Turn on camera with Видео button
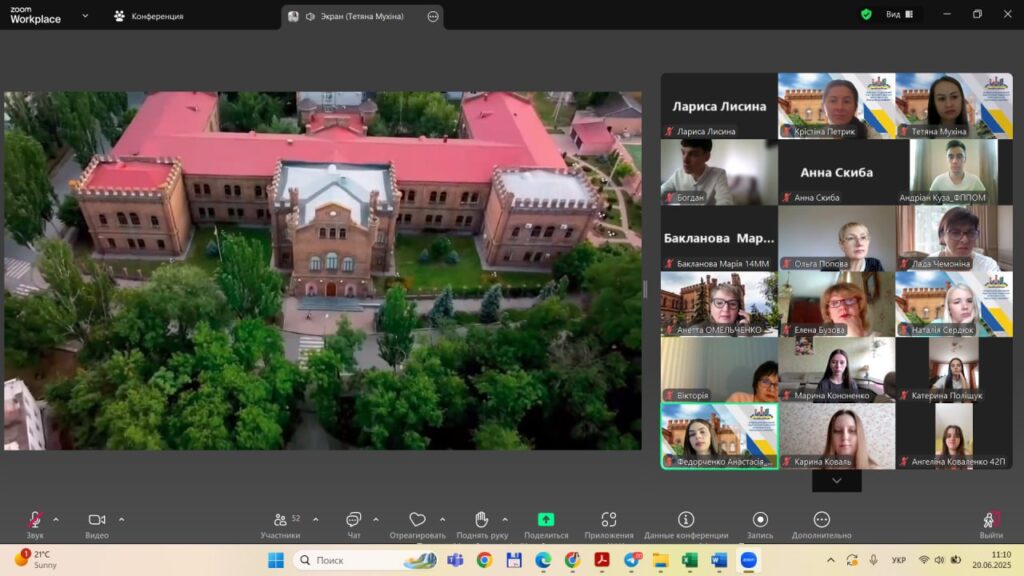The image size is (1024, 576). (97, 520)
